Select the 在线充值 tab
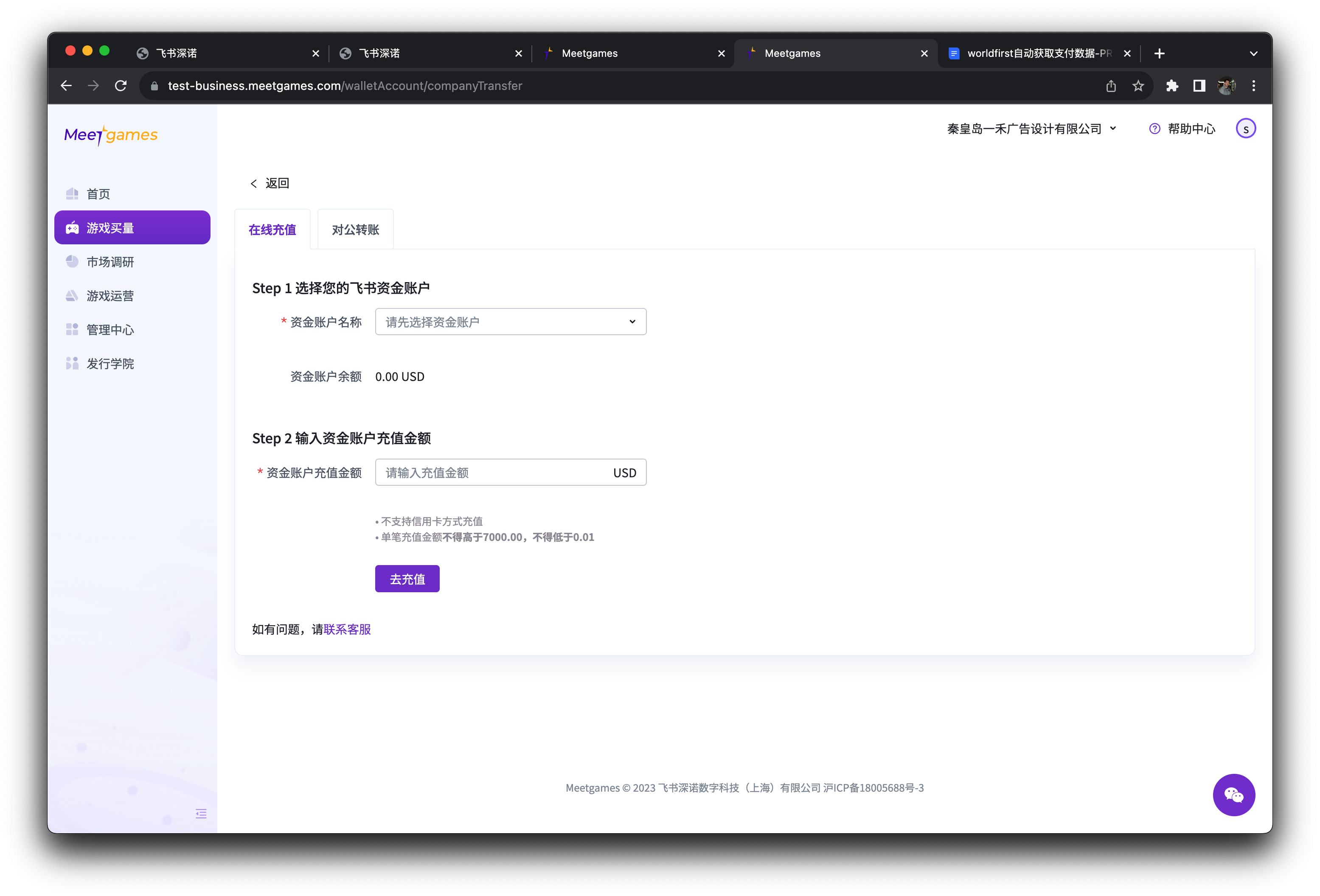1320x896 pixels. [272, 230]
